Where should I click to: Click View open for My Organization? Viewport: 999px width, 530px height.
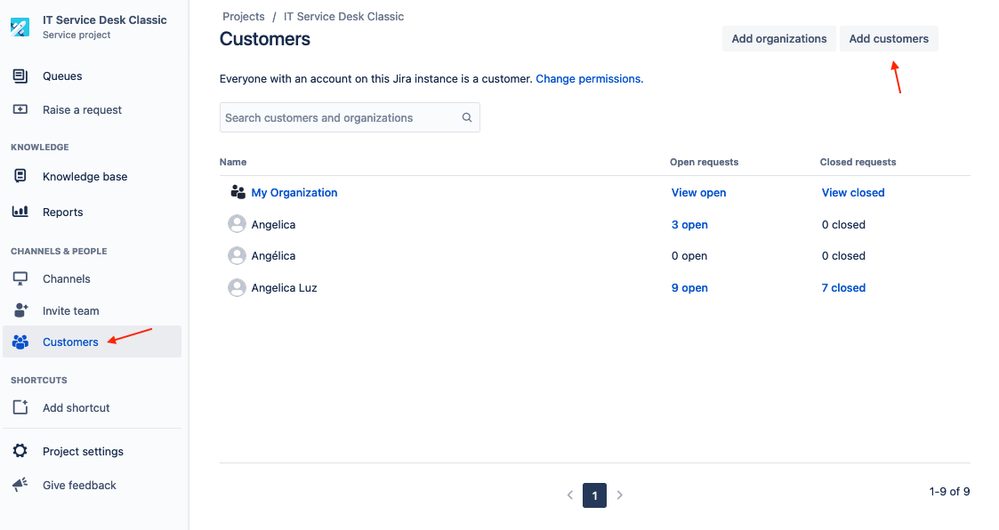[698, 192]
